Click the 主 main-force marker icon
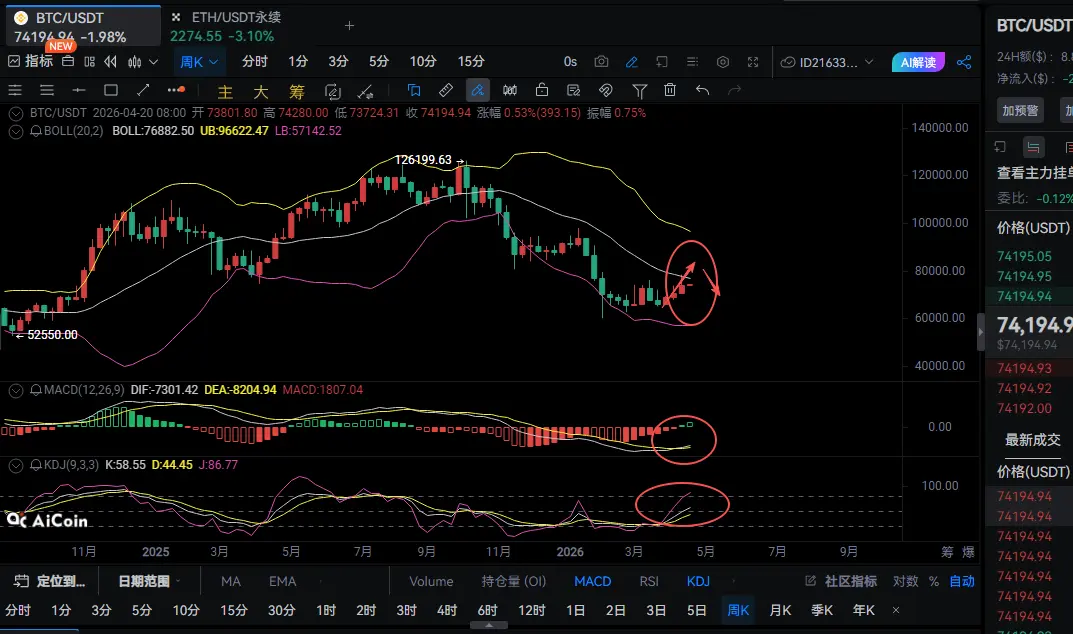The width and height of the screenshot is (1073, 634). (225, 91)
